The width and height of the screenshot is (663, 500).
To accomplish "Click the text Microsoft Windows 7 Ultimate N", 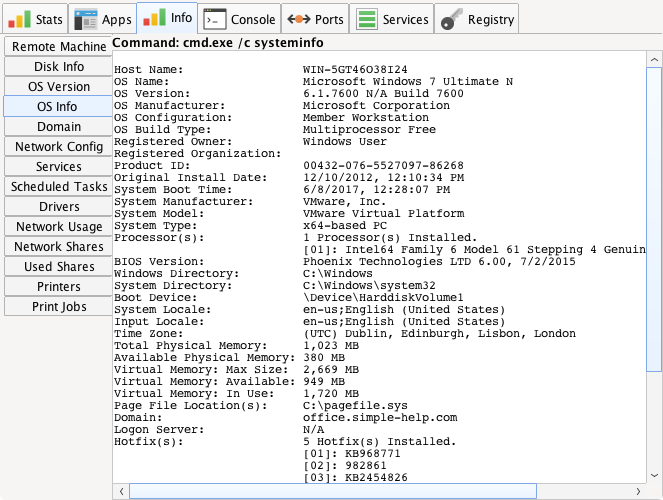I will [x=408, y=81].
